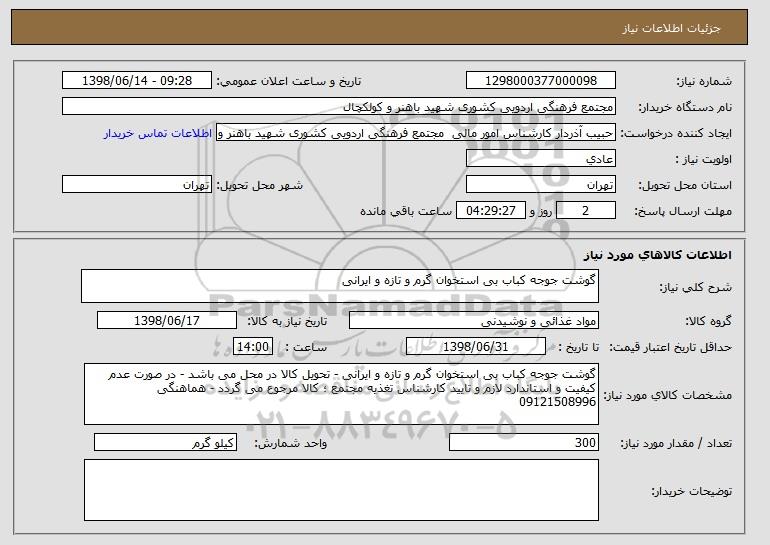Click the مهلت ارسال پاسخ label

coord(683,212)
